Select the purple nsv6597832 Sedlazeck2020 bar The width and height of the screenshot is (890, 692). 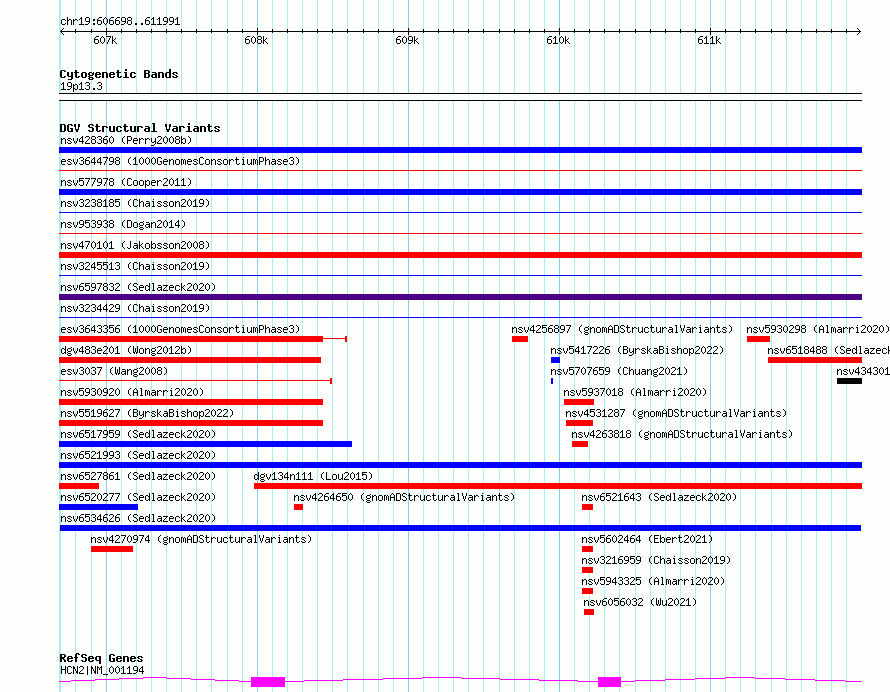pos(460,297)
